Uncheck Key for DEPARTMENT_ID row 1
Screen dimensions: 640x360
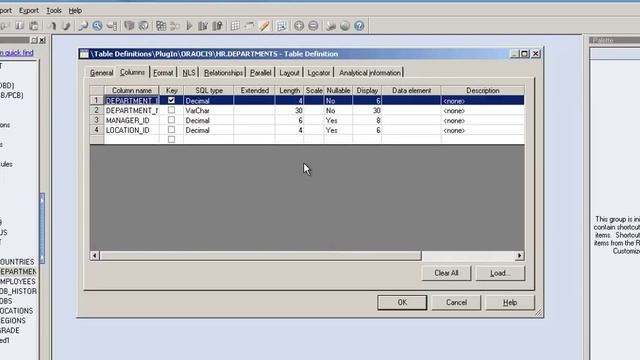(171, 100)
